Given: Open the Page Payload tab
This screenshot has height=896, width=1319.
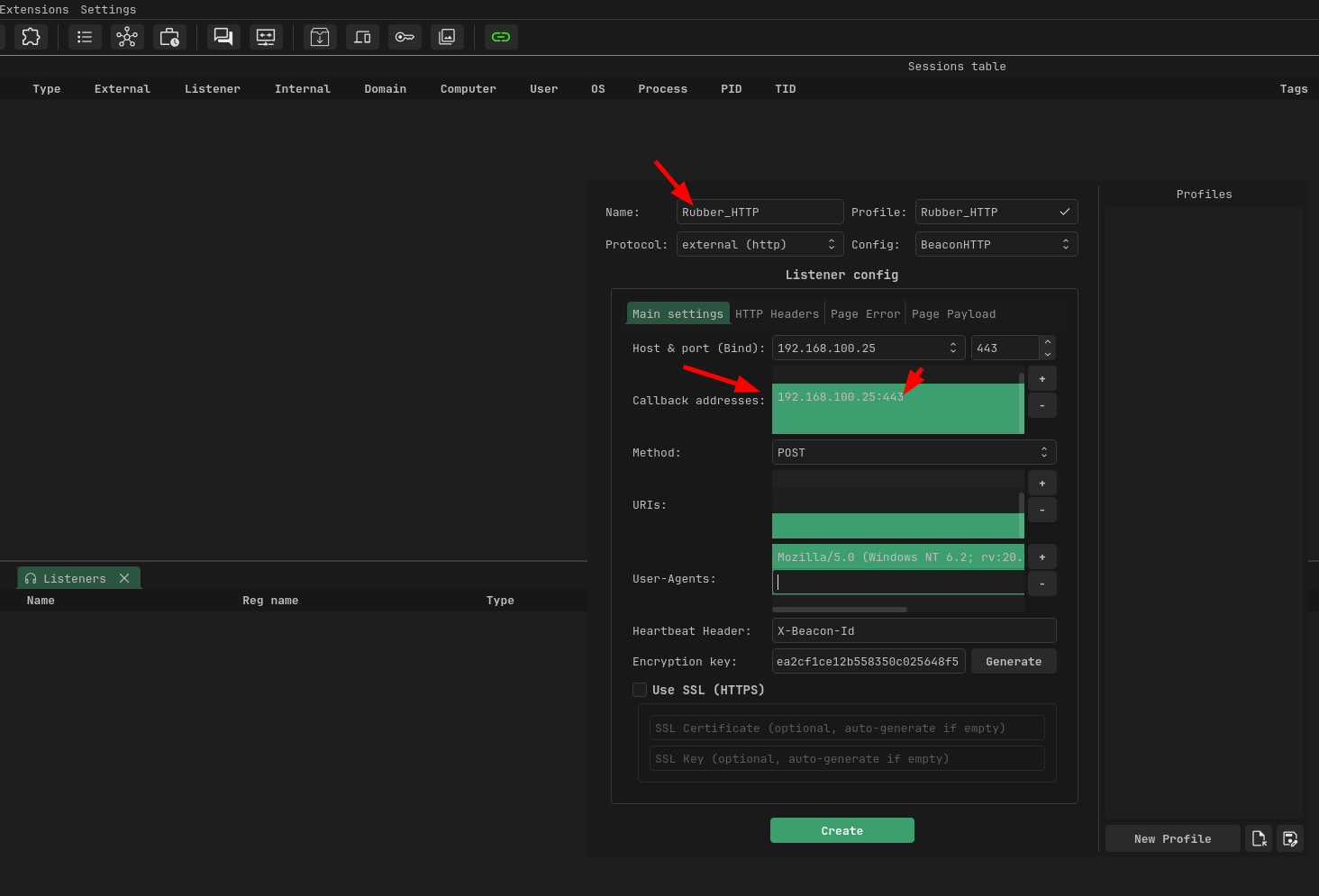Looking at the screenshot, I should click(953, 314).
